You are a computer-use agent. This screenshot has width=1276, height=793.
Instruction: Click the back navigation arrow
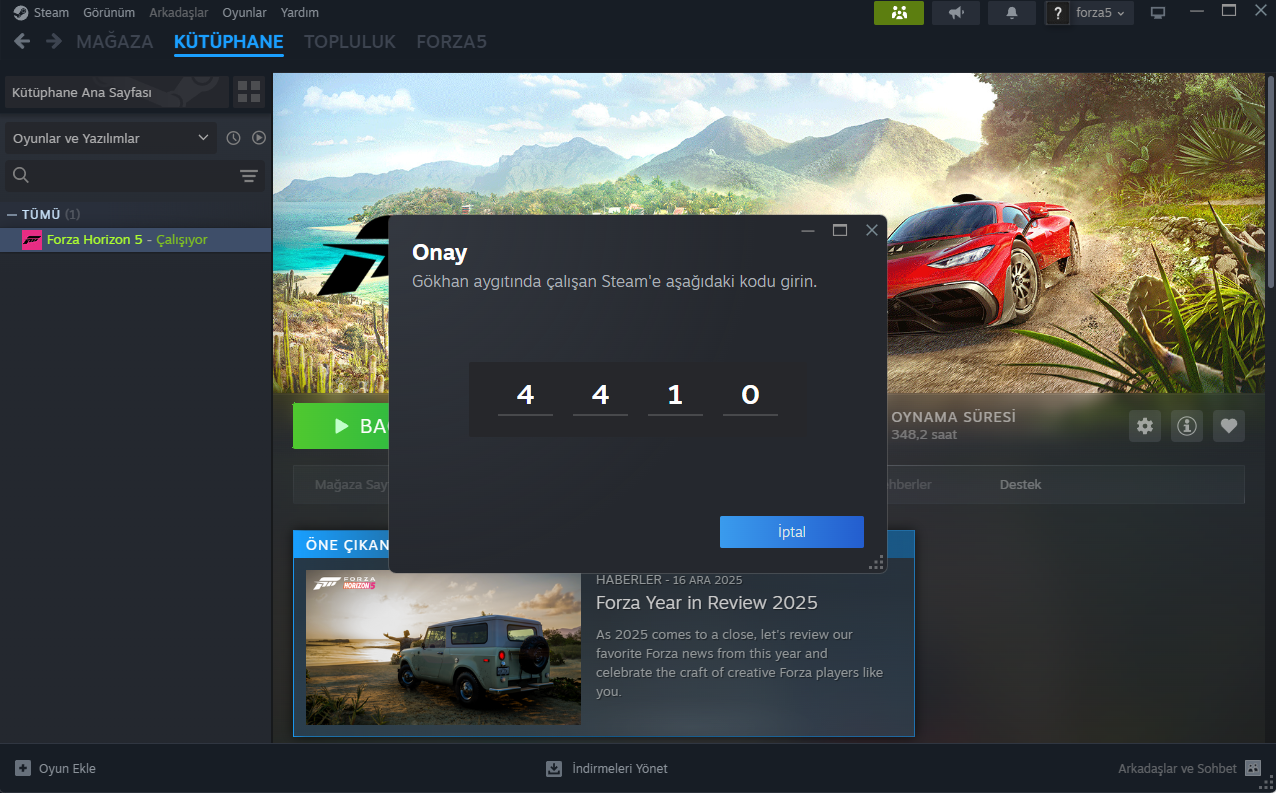click(x=22, y=41)
